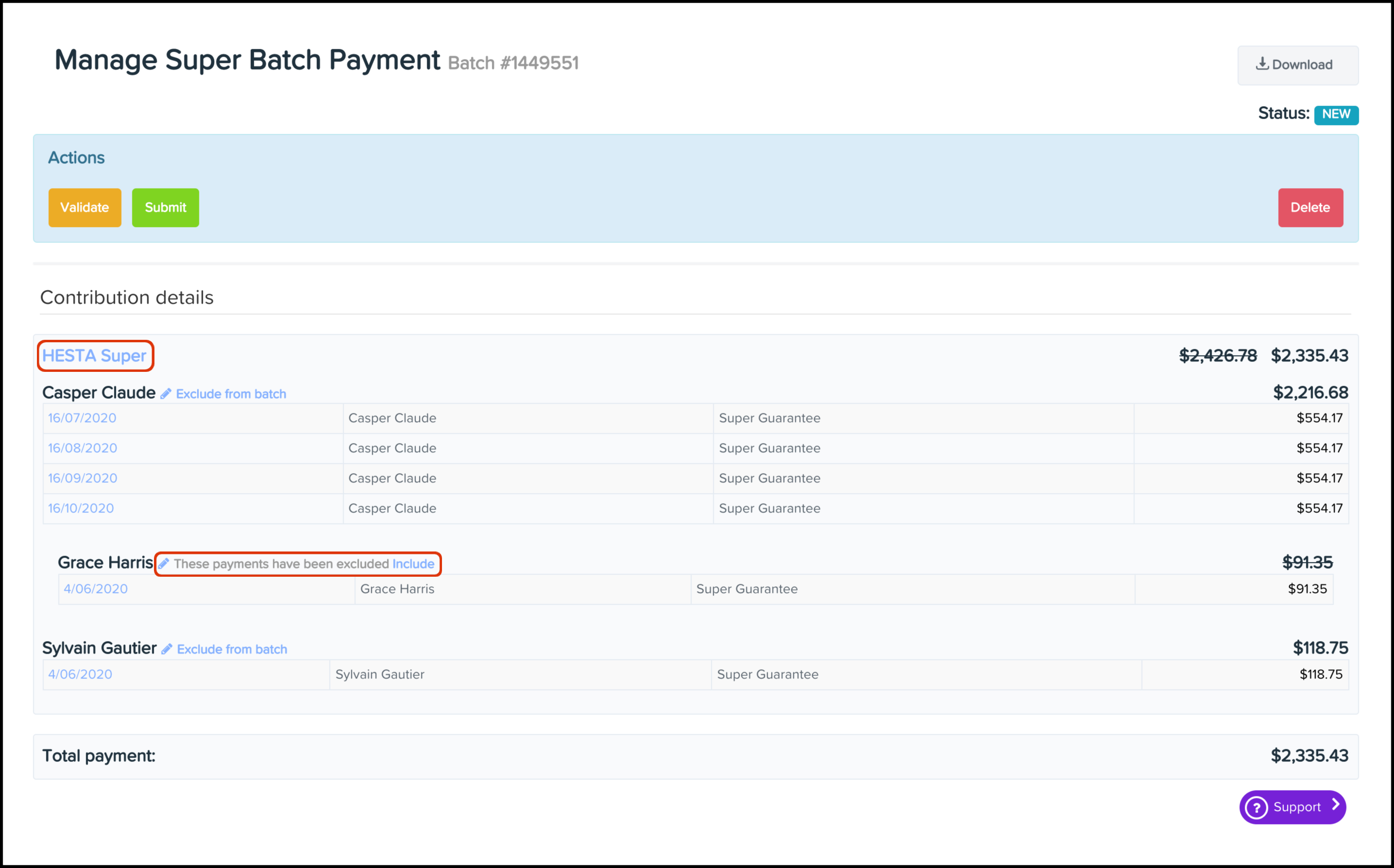The image size is (1394, 868).
Task: Click the pencil icon next to Casper Claude
Action: point(166,394)
